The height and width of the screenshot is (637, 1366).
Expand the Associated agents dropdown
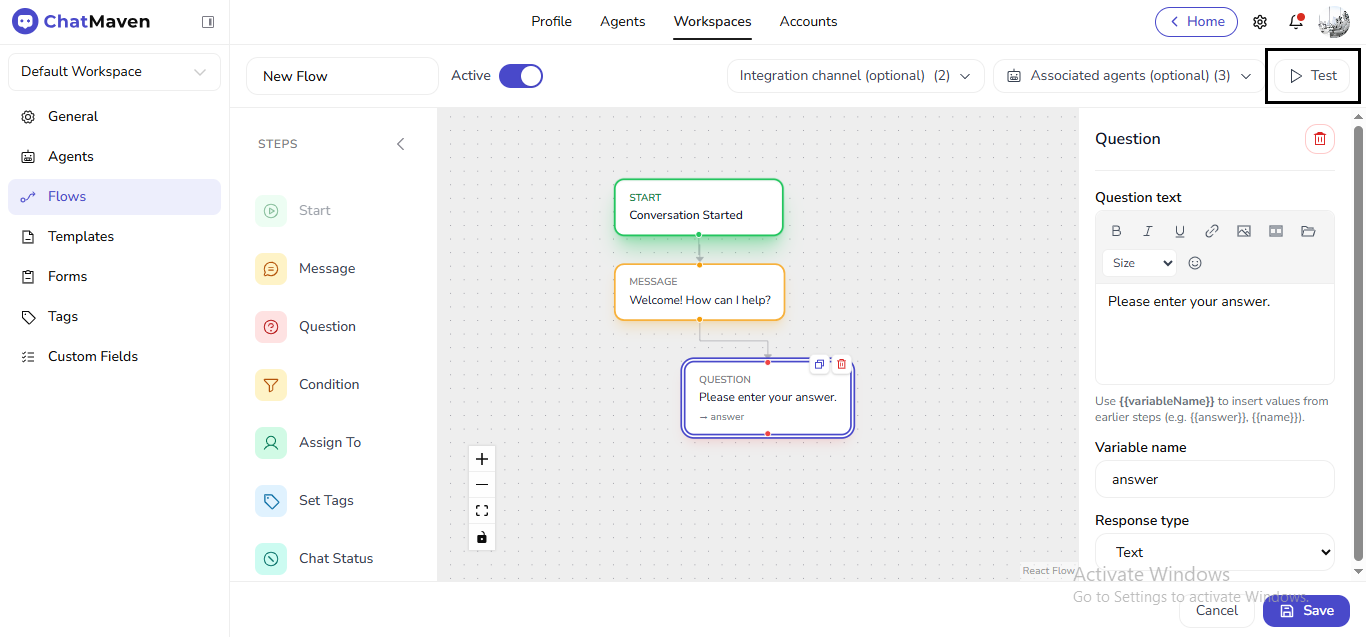(x=1128, y=75)
